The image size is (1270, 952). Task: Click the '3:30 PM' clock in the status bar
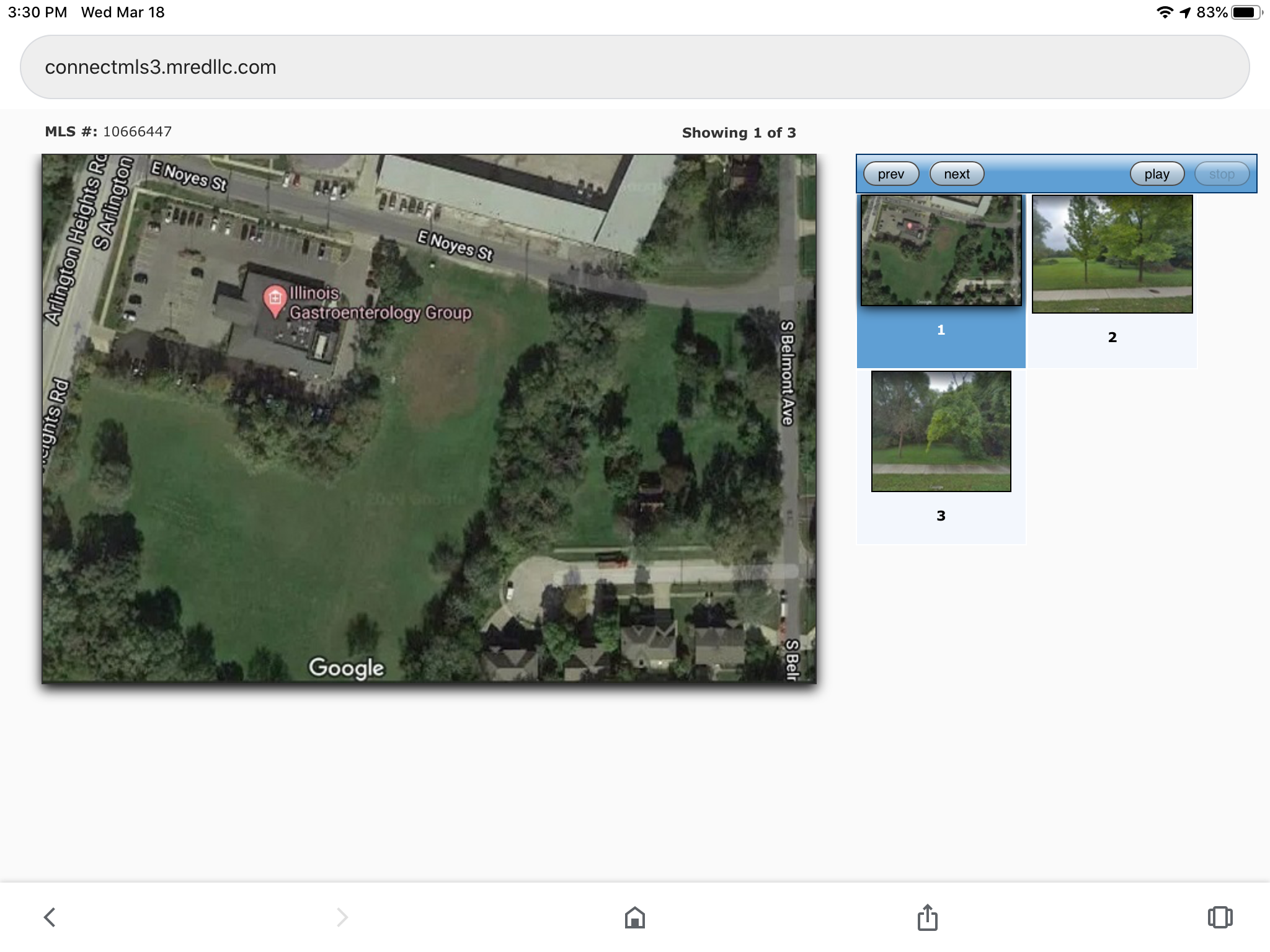click(x=37, y=12)
